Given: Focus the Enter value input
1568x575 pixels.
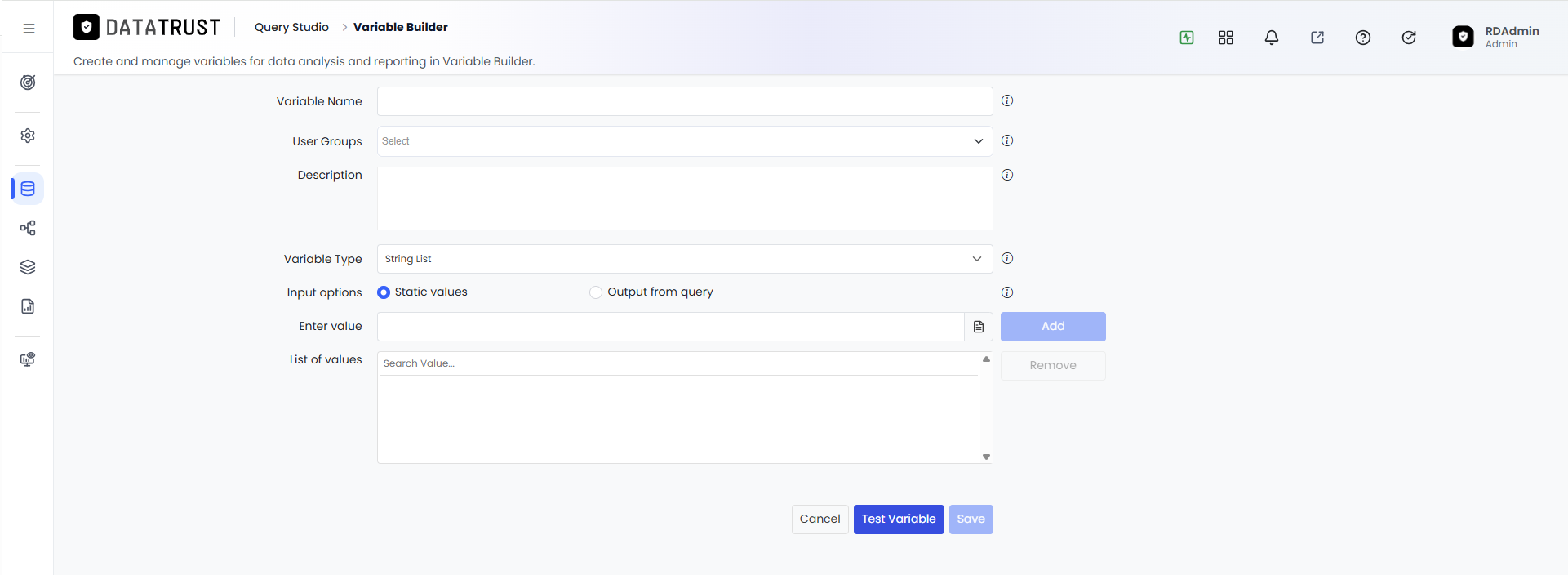Looking at the screenshot, I should point(670,327).
